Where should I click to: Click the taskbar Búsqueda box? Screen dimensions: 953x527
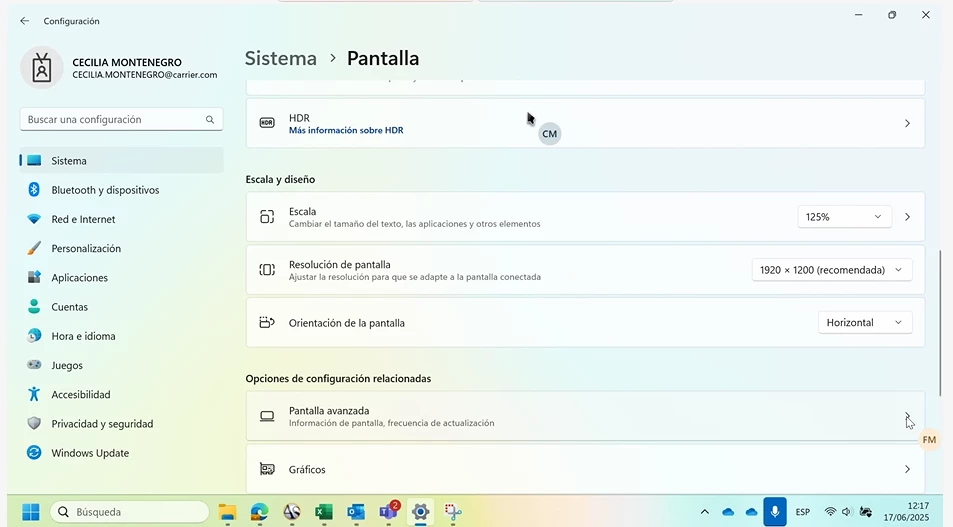click(129, 512)
